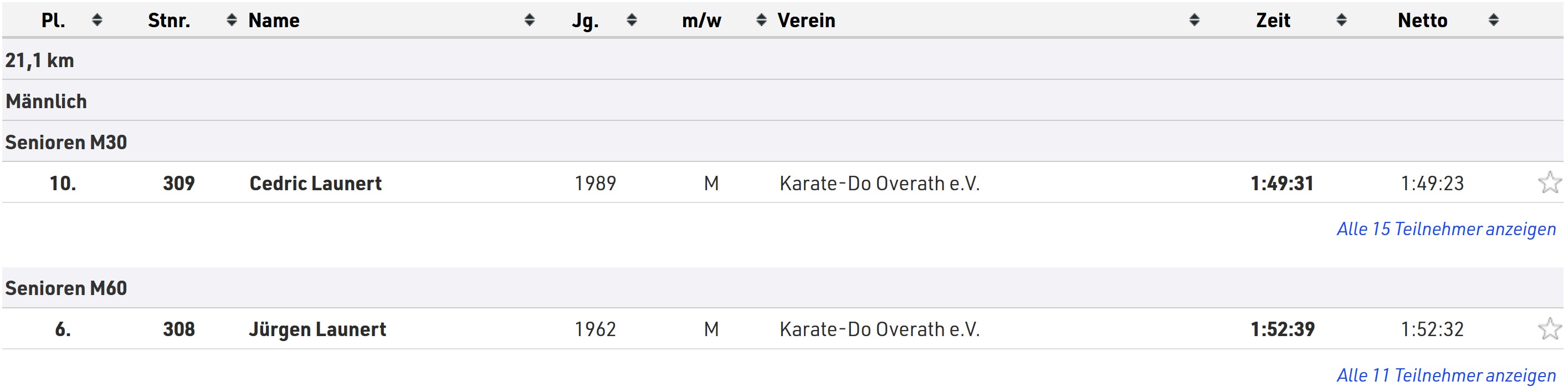
Task: Click the Verein column header label
Action: coord(806,20)
